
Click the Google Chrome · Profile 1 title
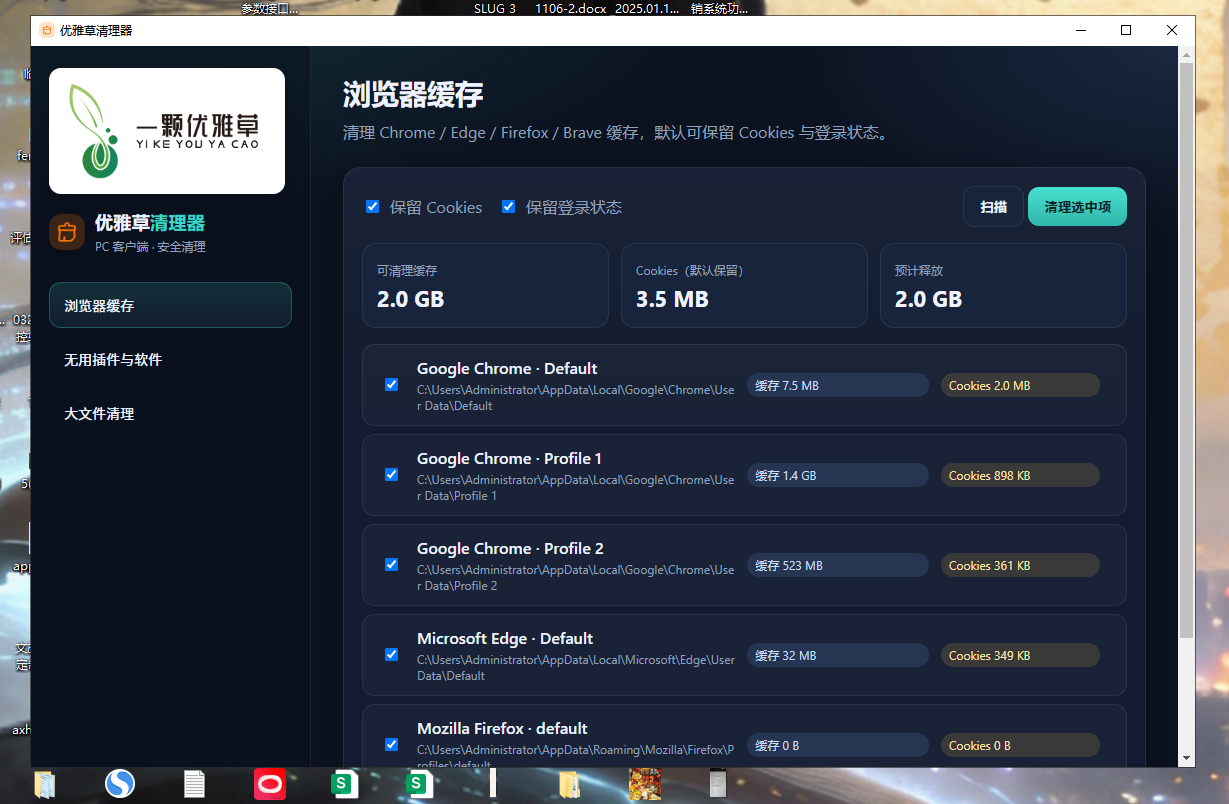509,459
